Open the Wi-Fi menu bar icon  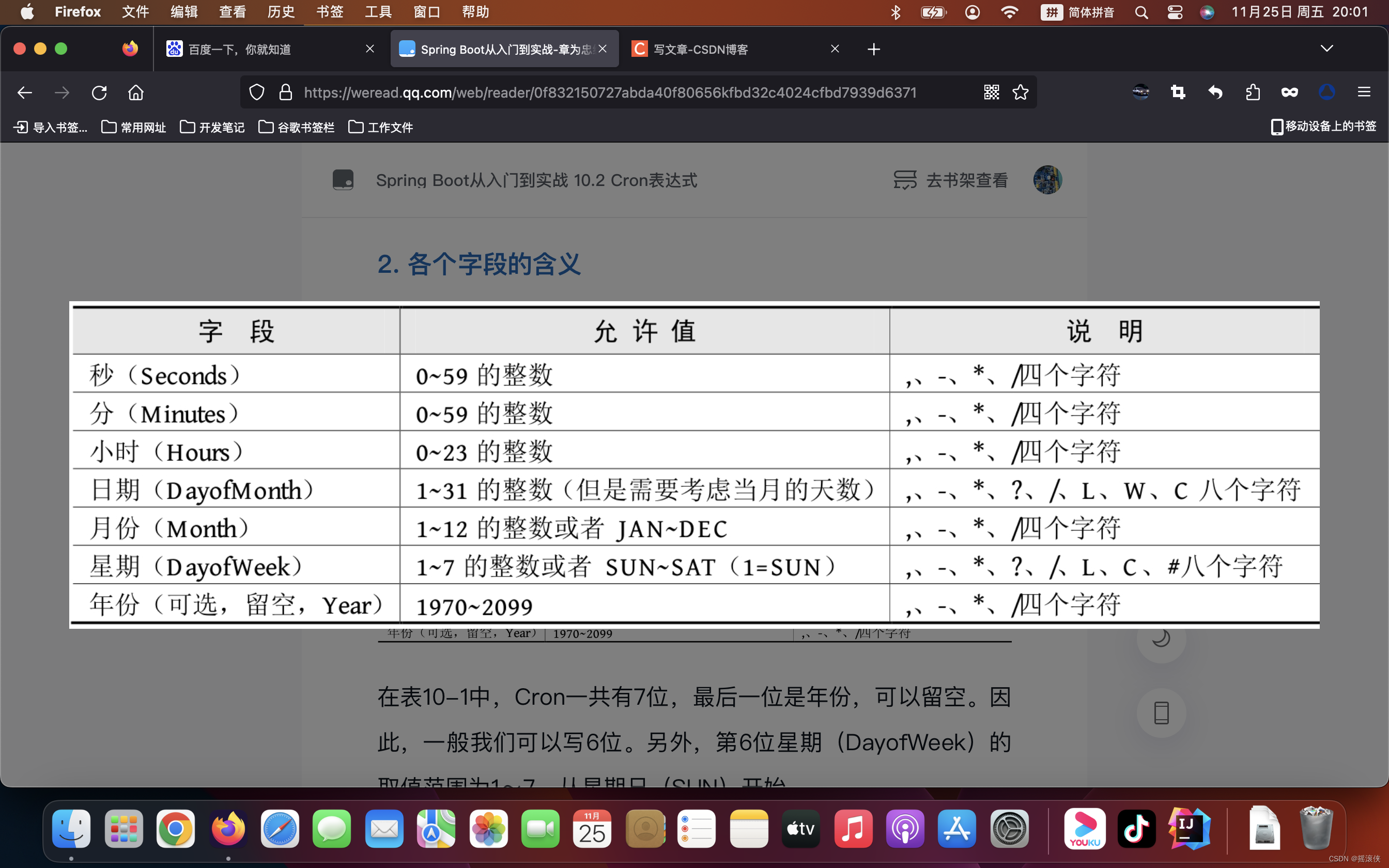(1009, 12)
